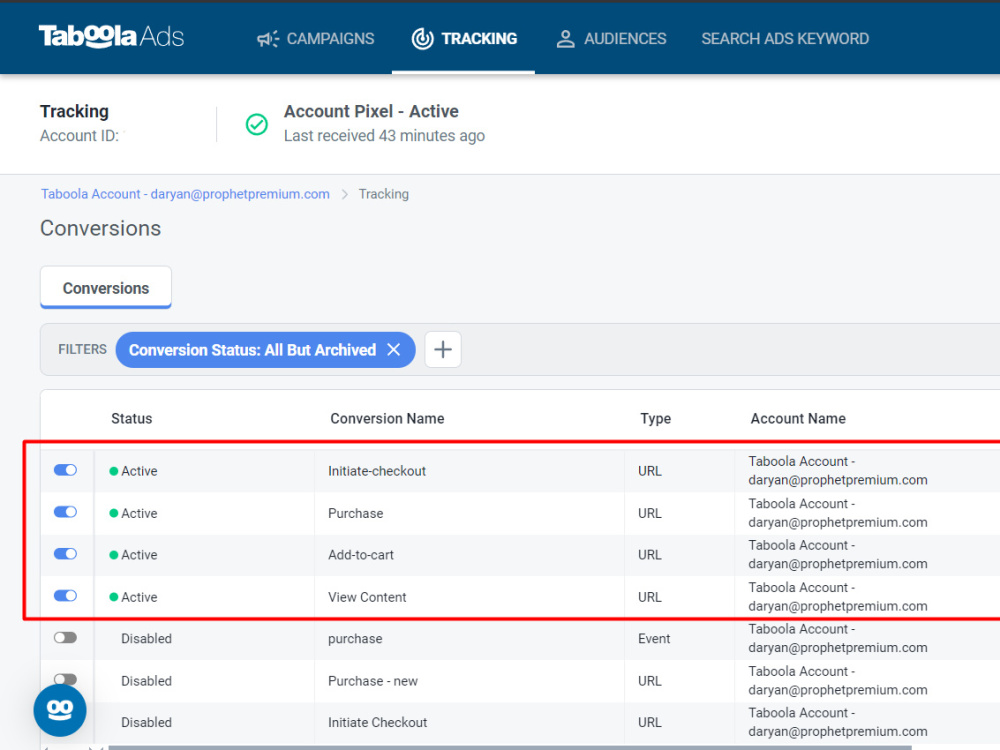Remove the Conversion Status filter with X
This screenshot has height=750, width=1000.
(x=394, y=349)
